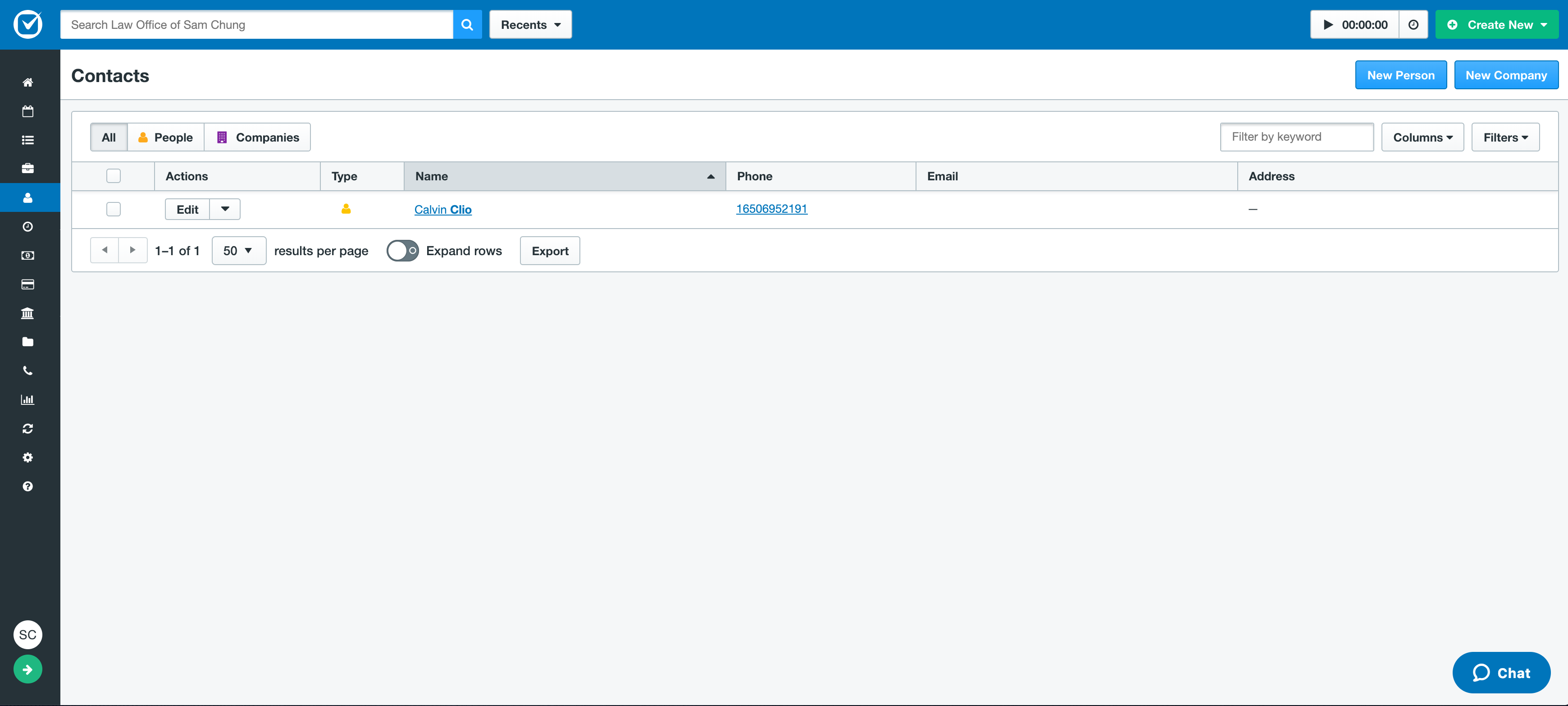Image resolution: width=1568 pixels, height=706 pixels.
Task: Change the 50 results per page dropdown
Action: (239, 250)
